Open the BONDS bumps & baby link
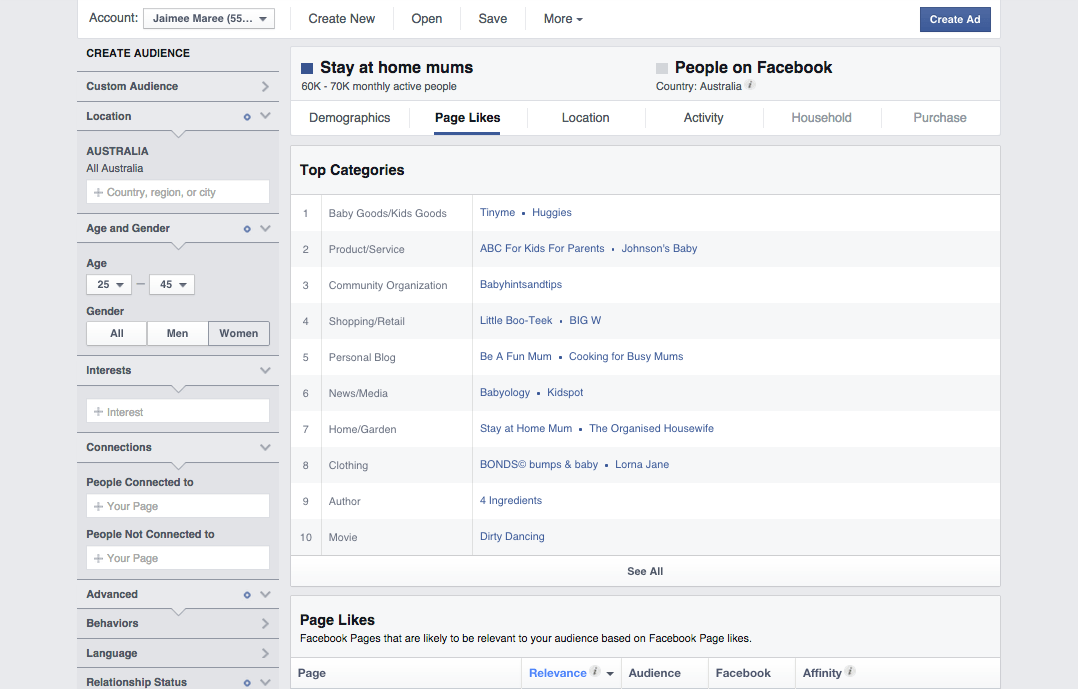 coord(539,464)
